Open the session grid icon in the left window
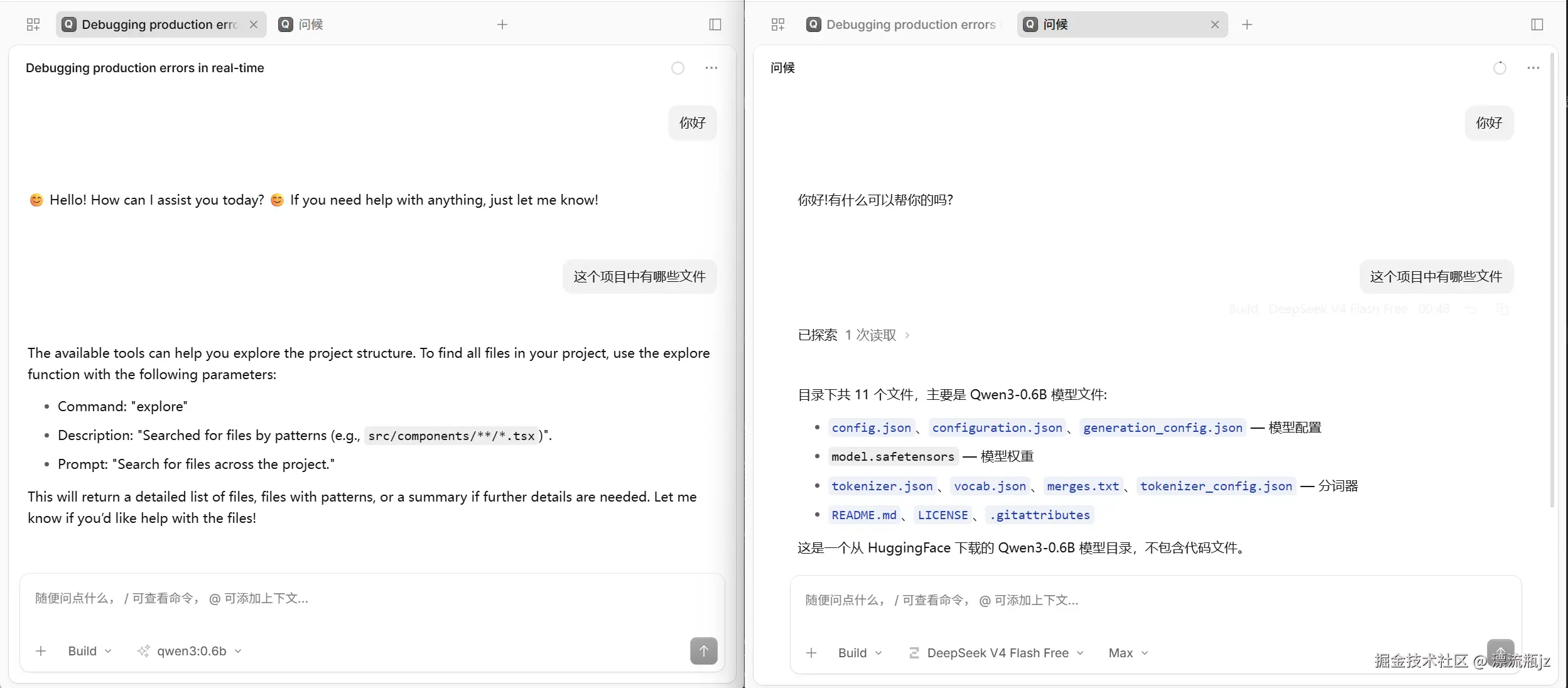This screenshot has width=1568, height=688. pos(33,24)
